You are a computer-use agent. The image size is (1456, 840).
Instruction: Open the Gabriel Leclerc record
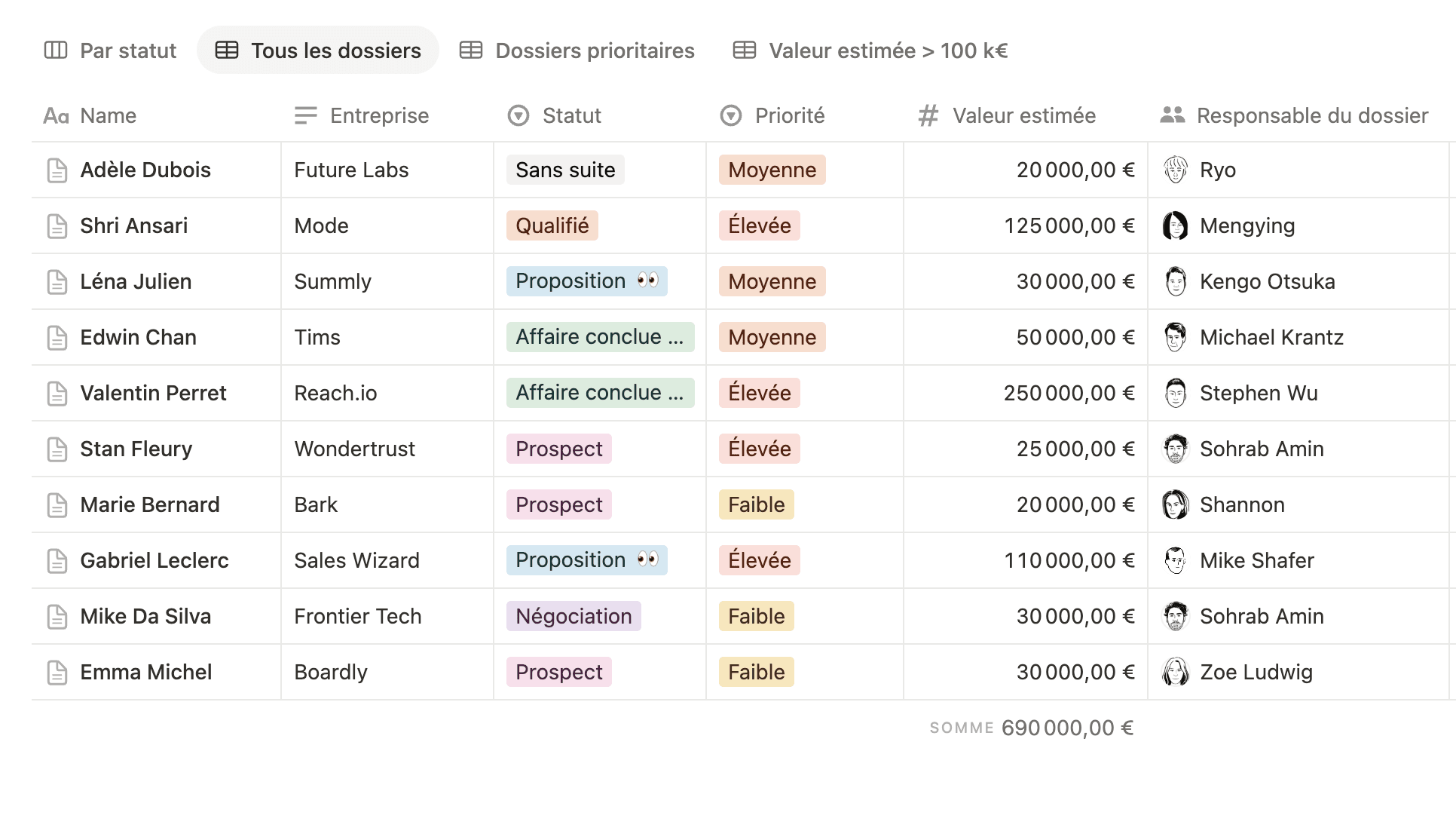pyautogui.click(x=154, y=561)
